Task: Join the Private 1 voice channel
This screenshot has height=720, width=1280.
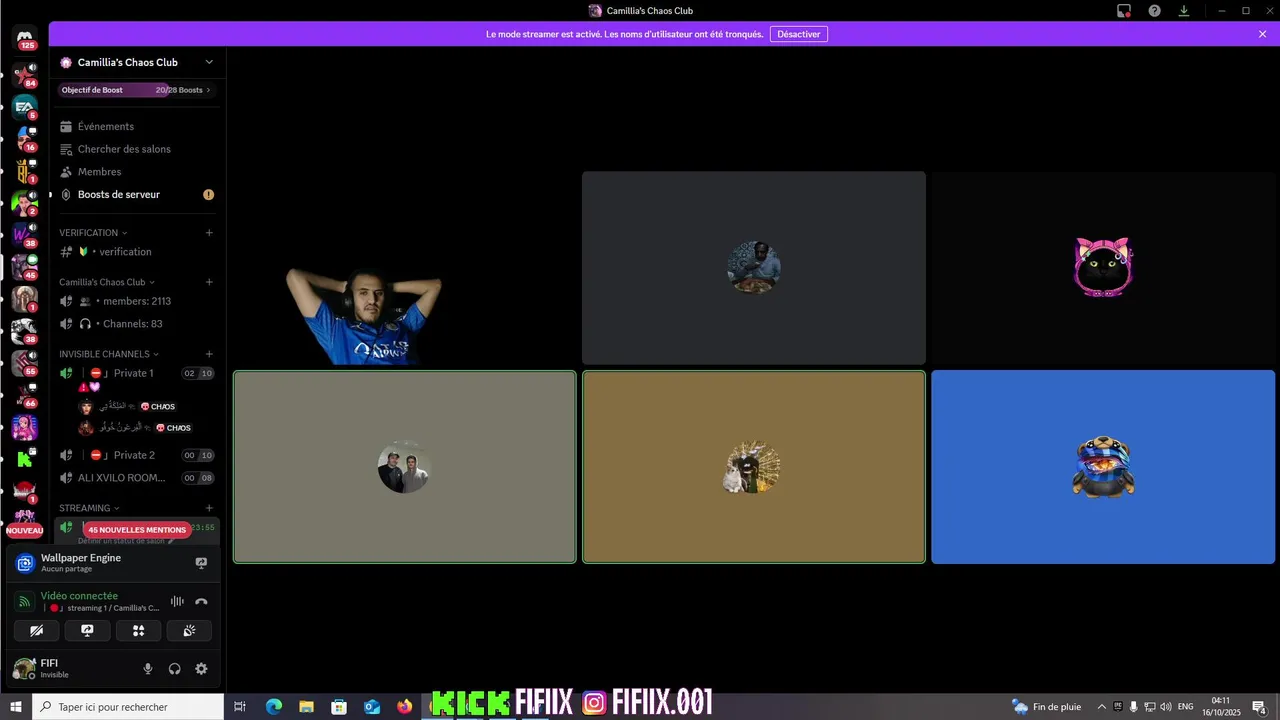Action: [137, 373]
